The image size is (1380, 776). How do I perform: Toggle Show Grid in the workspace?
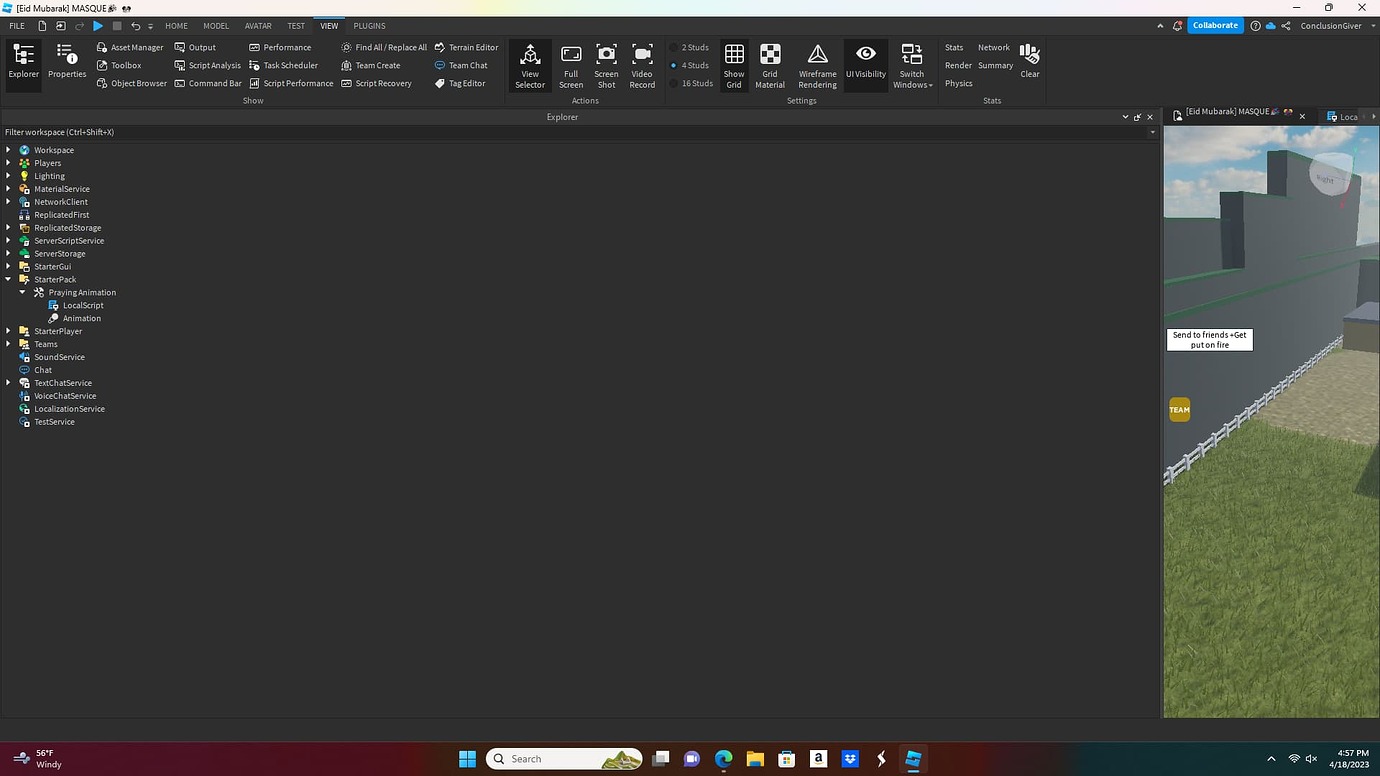733,64
